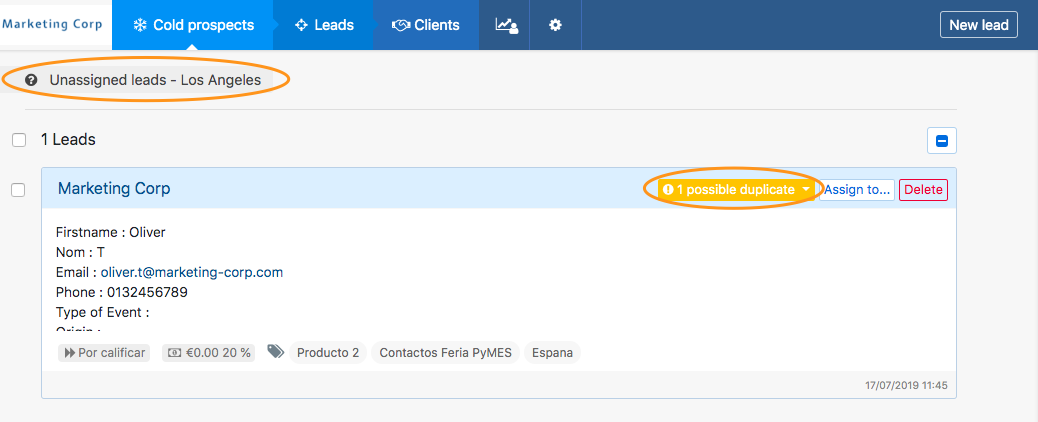Select the Unassigned leads - Los Angeles view
The image size is (1038, 422).
tap(155, 80)
